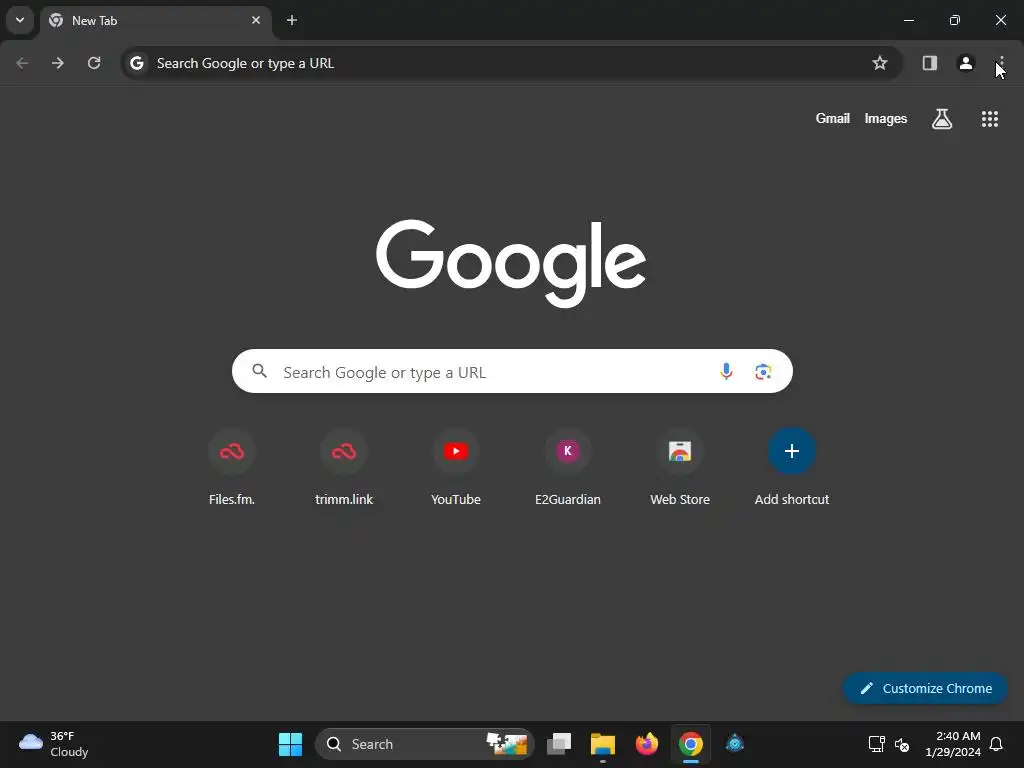Click the address bar
The height and width of the screenshot is (768, 1024).
[x=511, y=63]
